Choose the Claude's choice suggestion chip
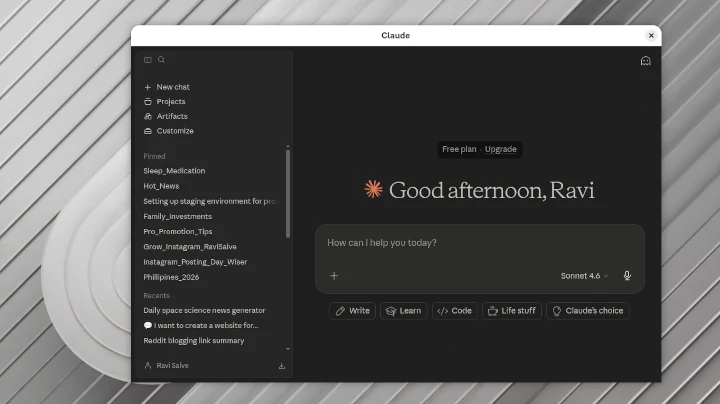 pos(586,311)
